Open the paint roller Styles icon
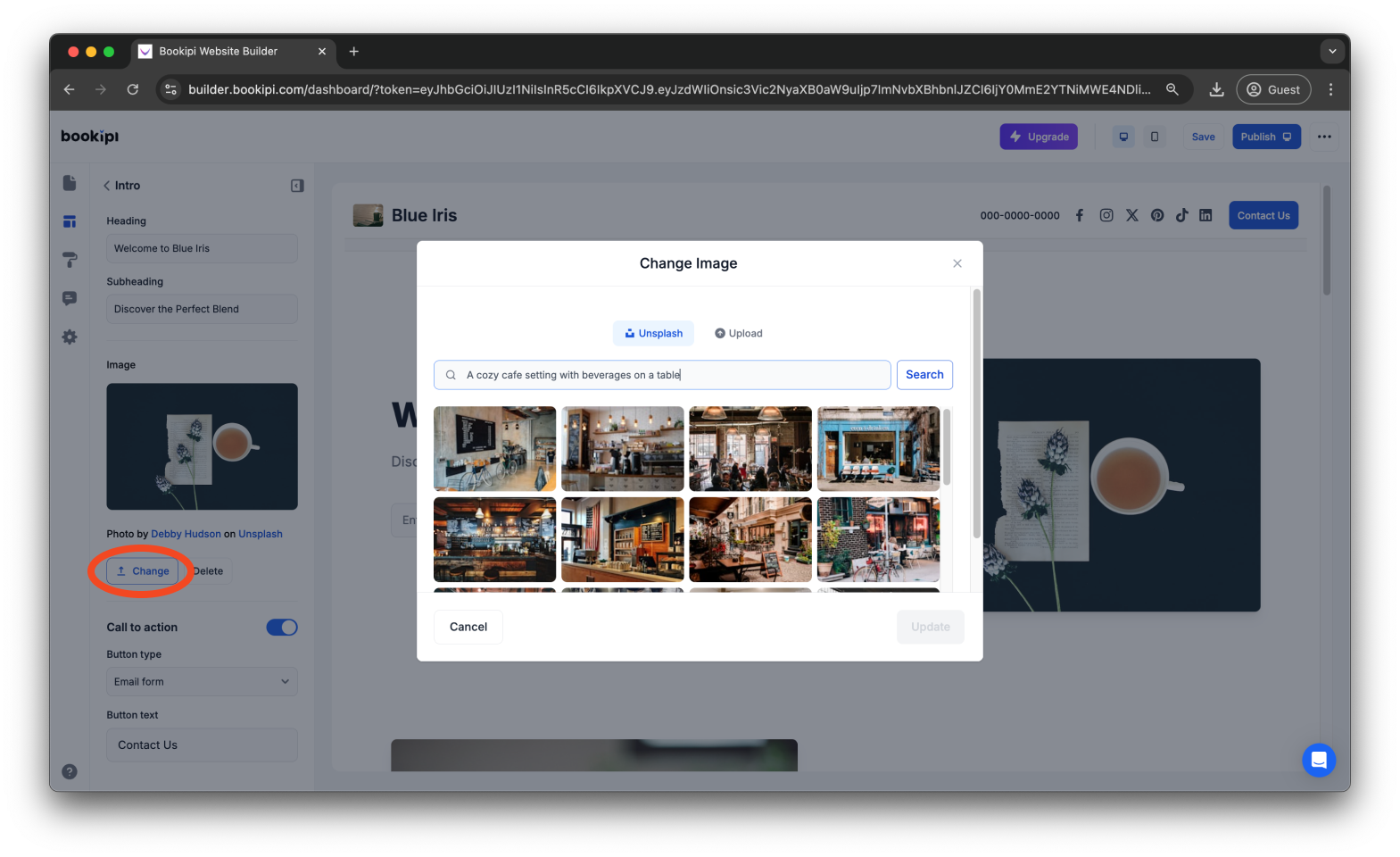Screen dimensions: 1400x857 tap(70, 260)
